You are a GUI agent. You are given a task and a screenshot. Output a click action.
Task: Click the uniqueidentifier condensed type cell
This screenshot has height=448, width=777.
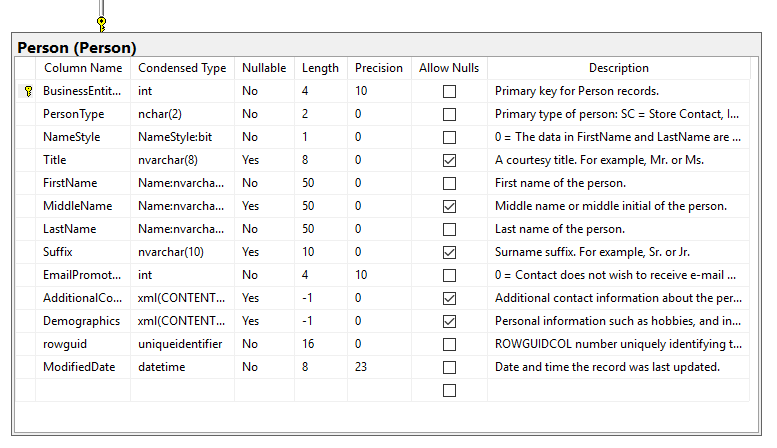coord(180,344)
